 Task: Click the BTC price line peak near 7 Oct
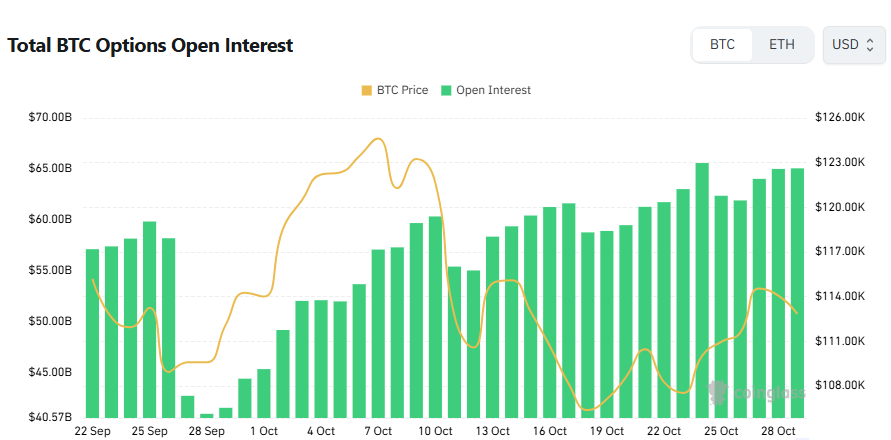click(x=378, y=139)
